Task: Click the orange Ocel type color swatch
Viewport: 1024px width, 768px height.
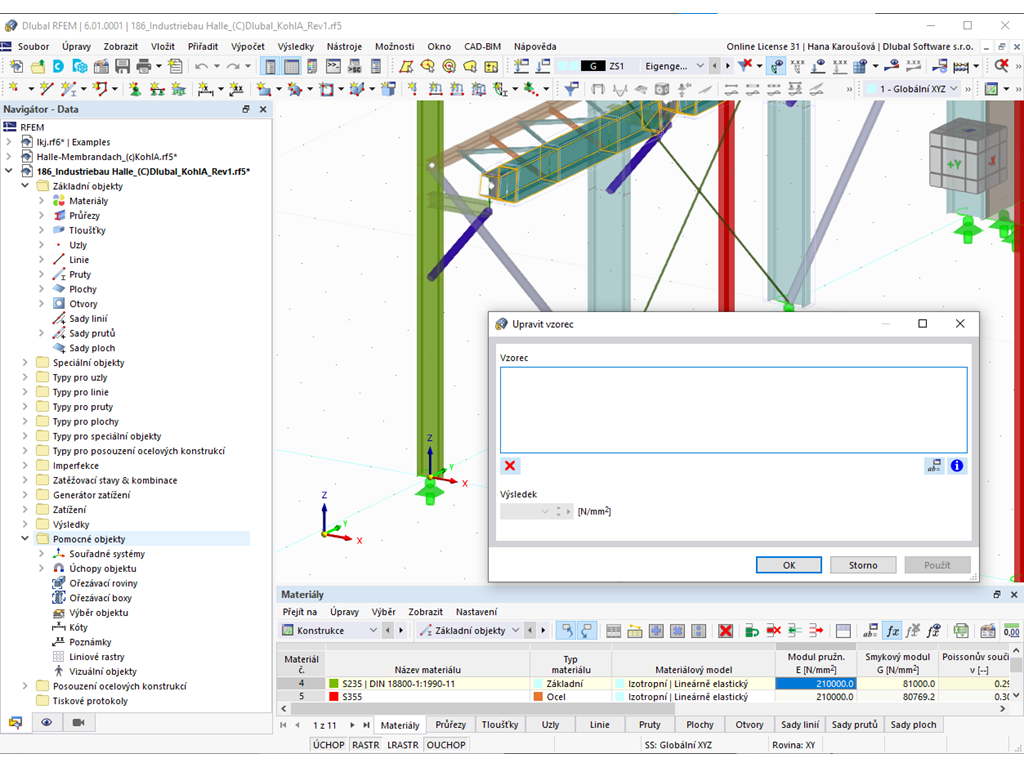Action: [538, 697]
